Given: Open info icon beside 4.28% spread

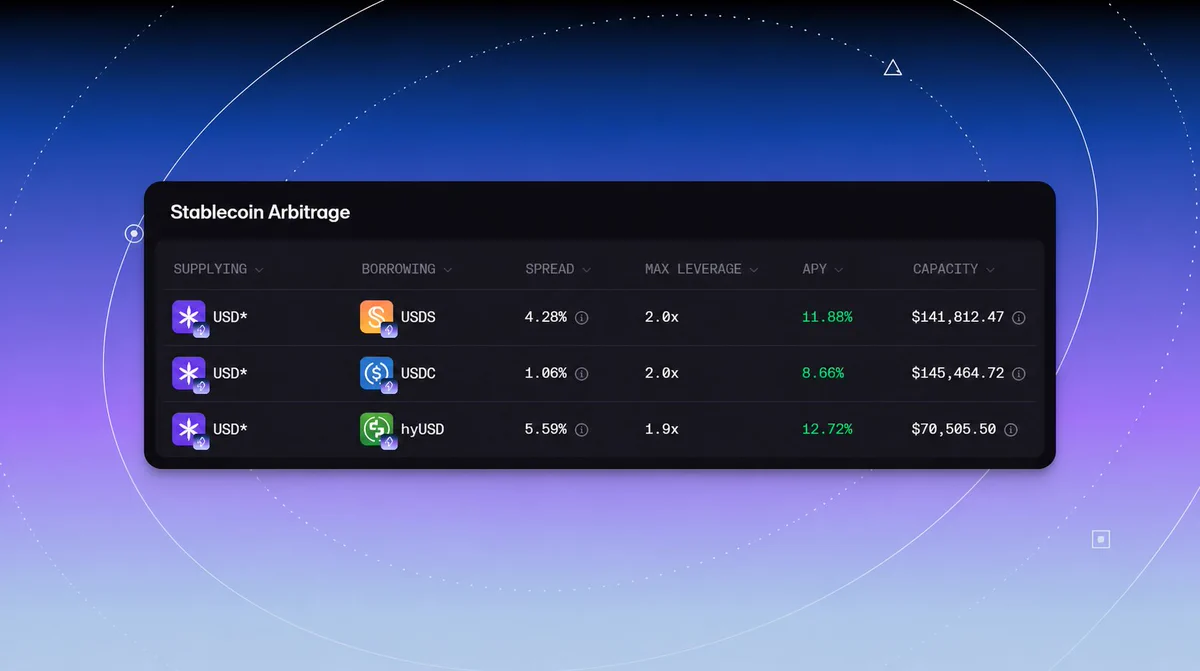Looking at the screenshot, I should click(582, 317).
